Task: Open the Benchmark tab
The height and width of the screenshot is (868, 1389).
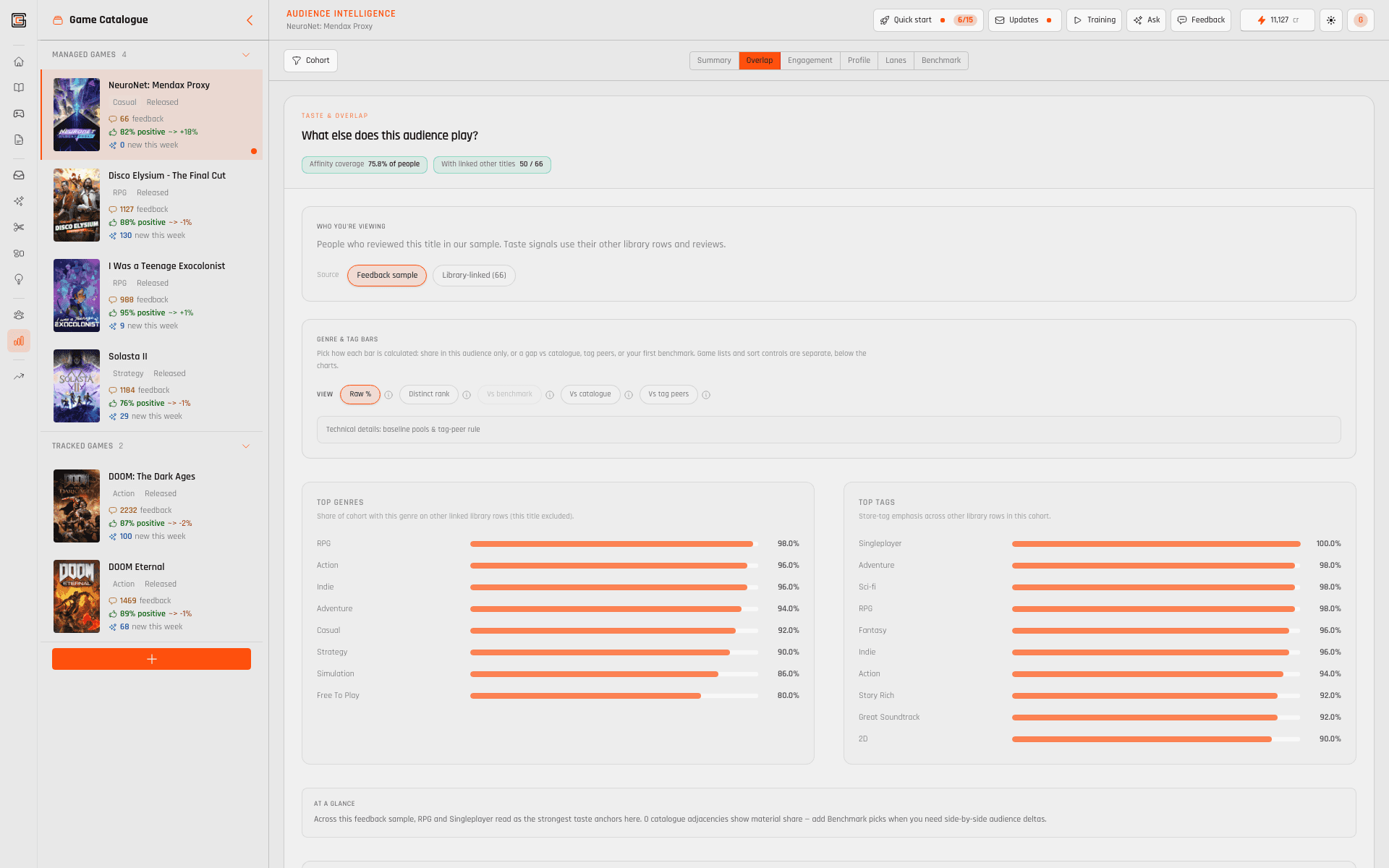Action: pos(940,60)
